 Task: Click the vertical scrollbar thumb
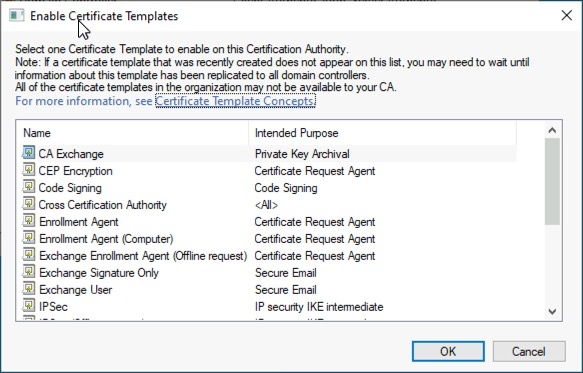click(552, 181)
